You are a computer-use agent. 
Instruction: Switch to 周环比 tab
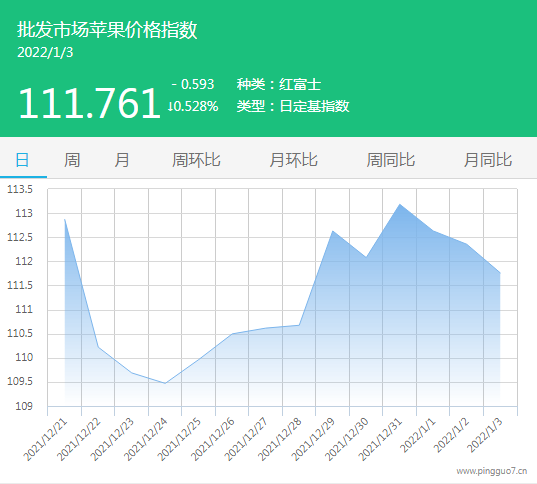(196, 160)
